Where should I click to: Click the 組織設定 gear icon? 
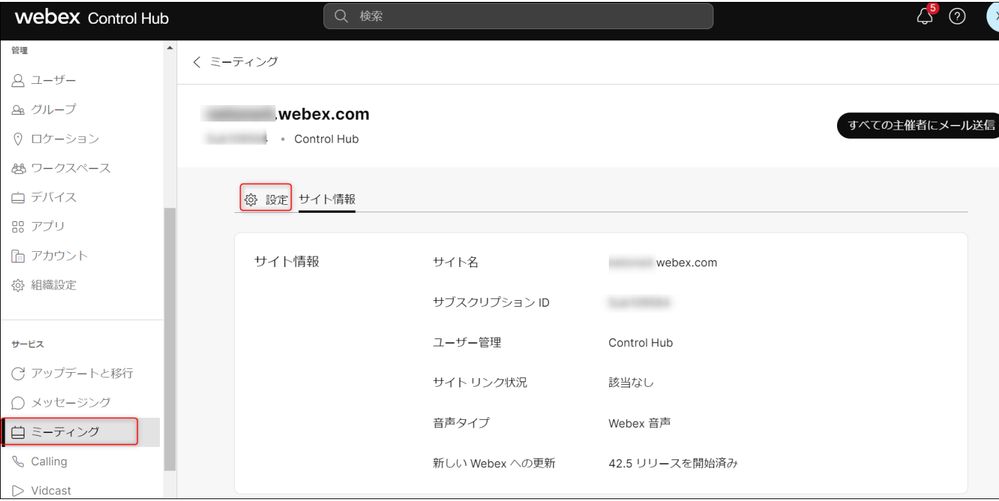point(18,285)
